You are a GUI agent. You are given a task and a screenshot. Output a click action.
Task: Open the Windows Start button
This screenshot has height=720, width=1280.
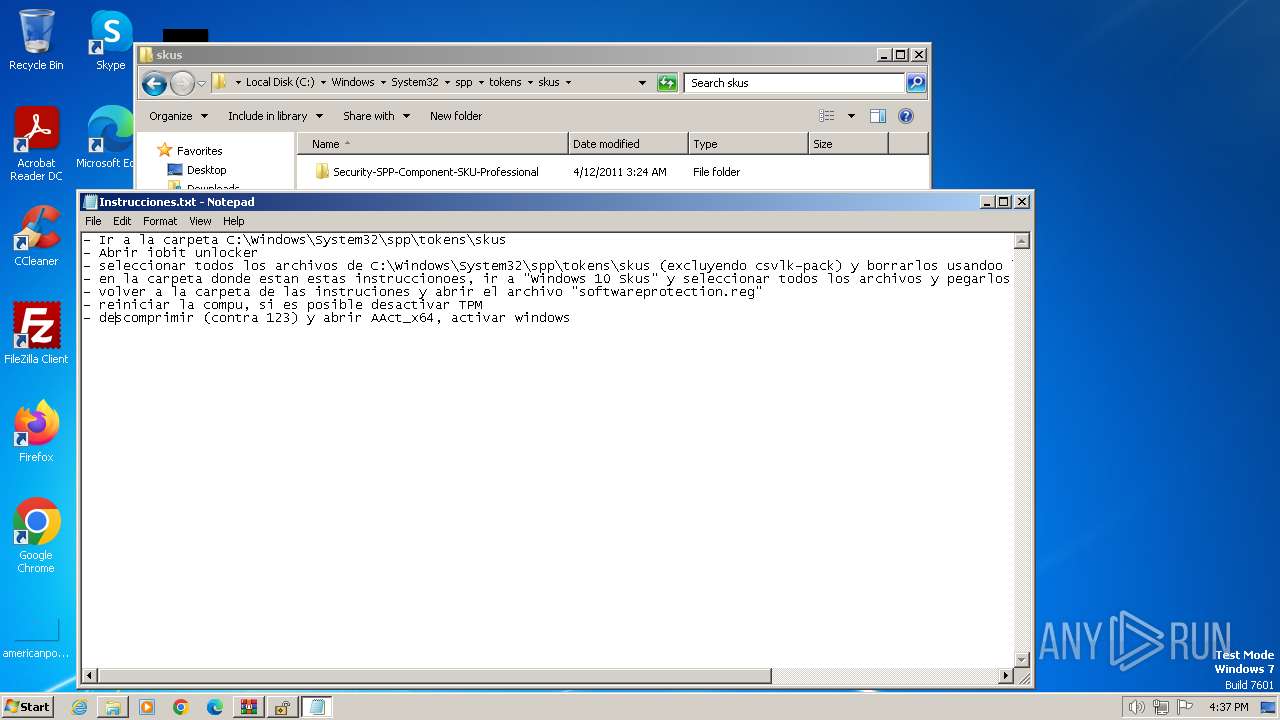[28, 707]
